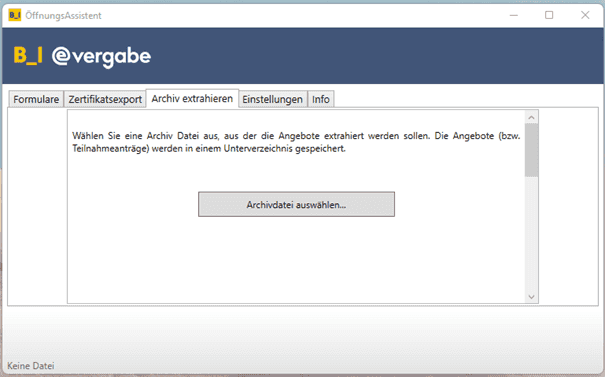Image resolution: width=605 pixels, height=377 pixels.
Task: Click the Keine Datei status text
Action: [31, 366]
